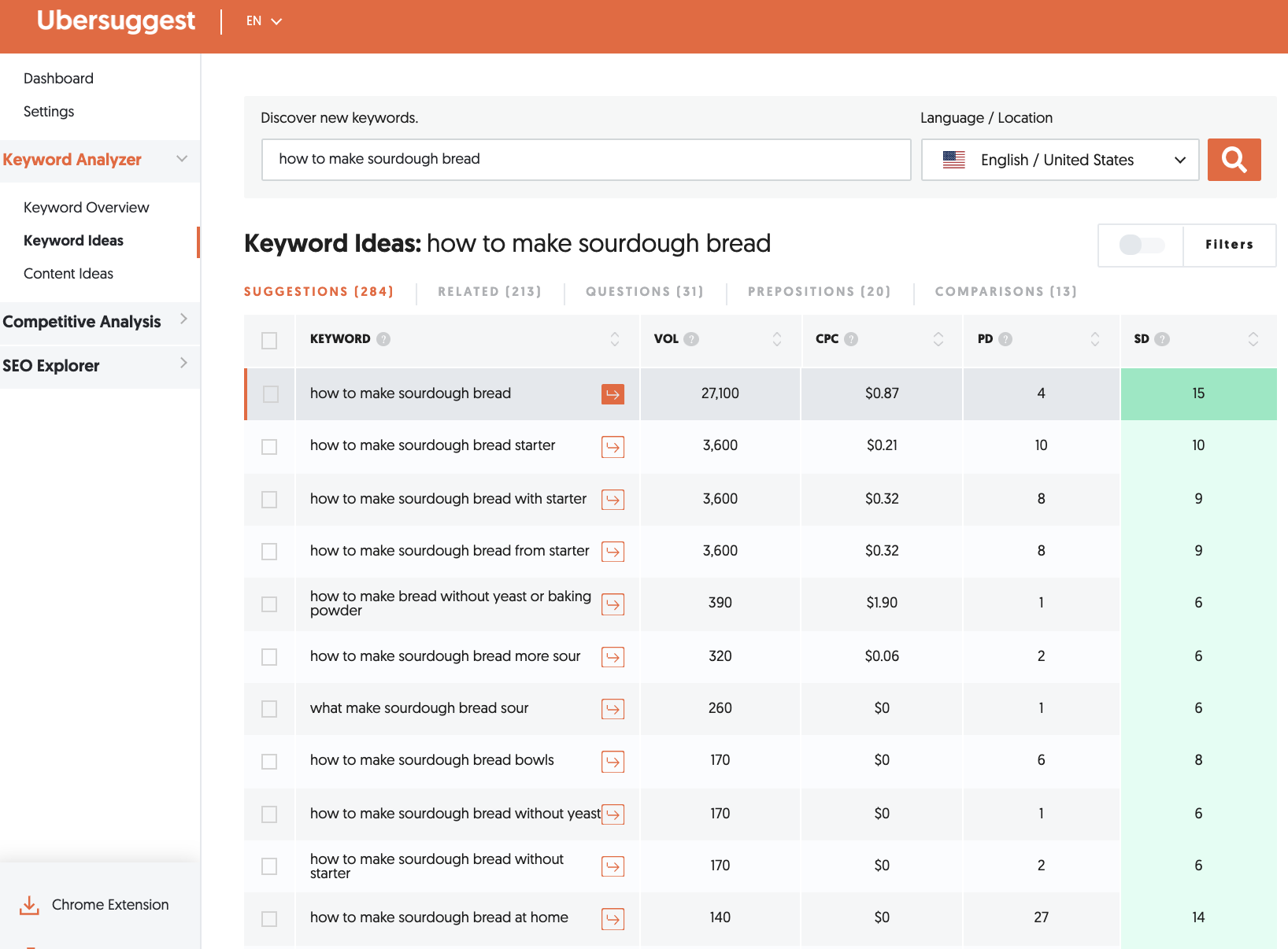Check the 'sourdough bread without starter' row checkbox
Screen dimensions: 1288x949
coord(269,866)
